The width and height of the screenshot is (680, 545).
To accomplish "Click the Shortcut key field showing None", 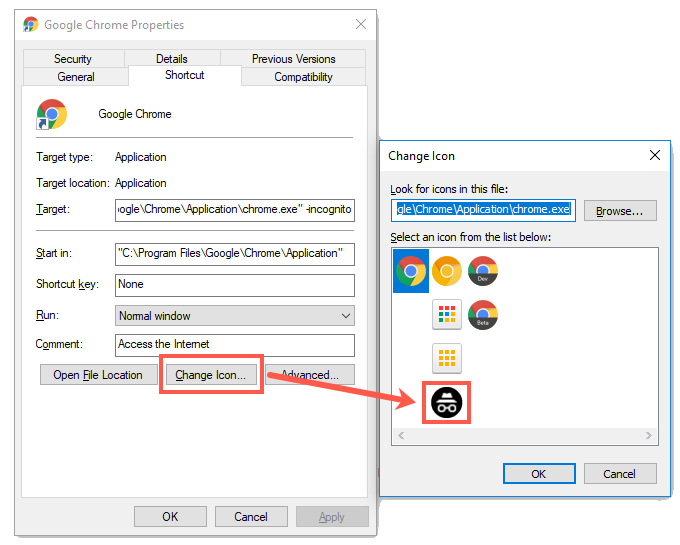I will [x=235, y=285].
